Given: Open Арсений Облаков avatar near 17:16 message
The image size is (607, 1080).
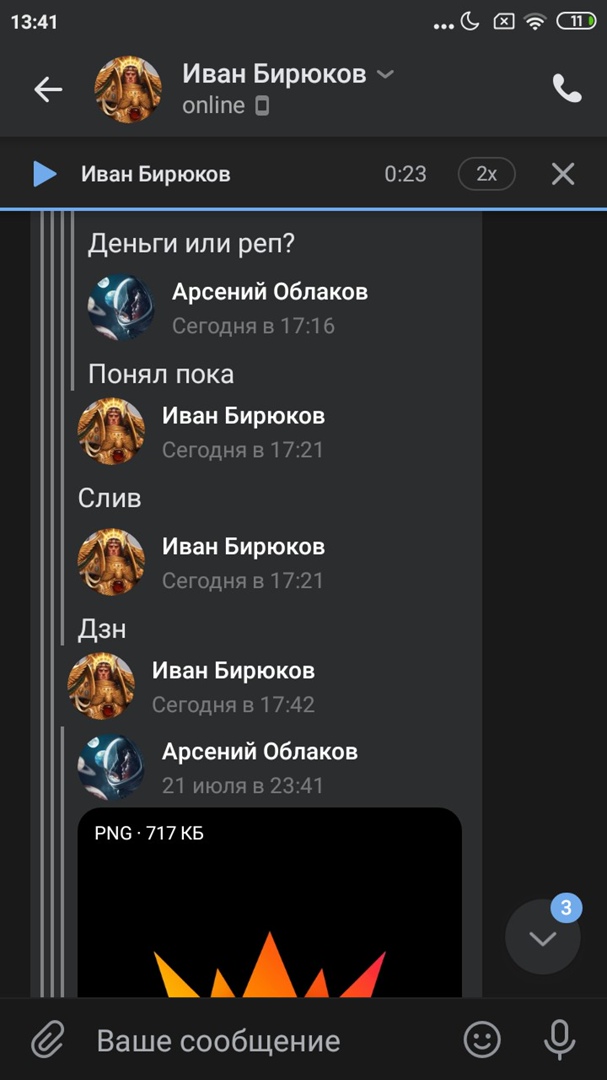Looking at the screenshot, I should point(121,307).
